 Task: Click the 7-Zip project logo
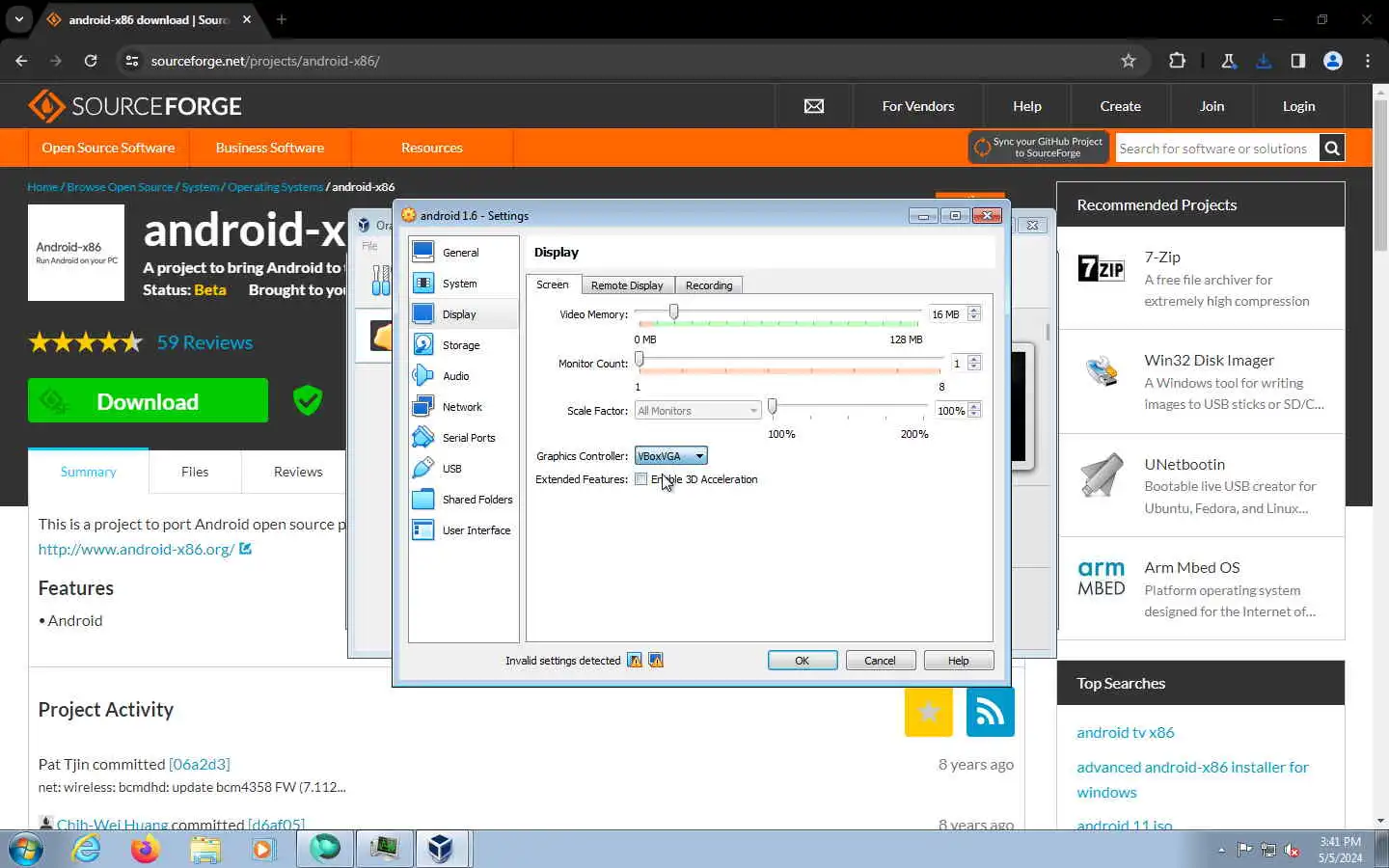(1102, 268)
